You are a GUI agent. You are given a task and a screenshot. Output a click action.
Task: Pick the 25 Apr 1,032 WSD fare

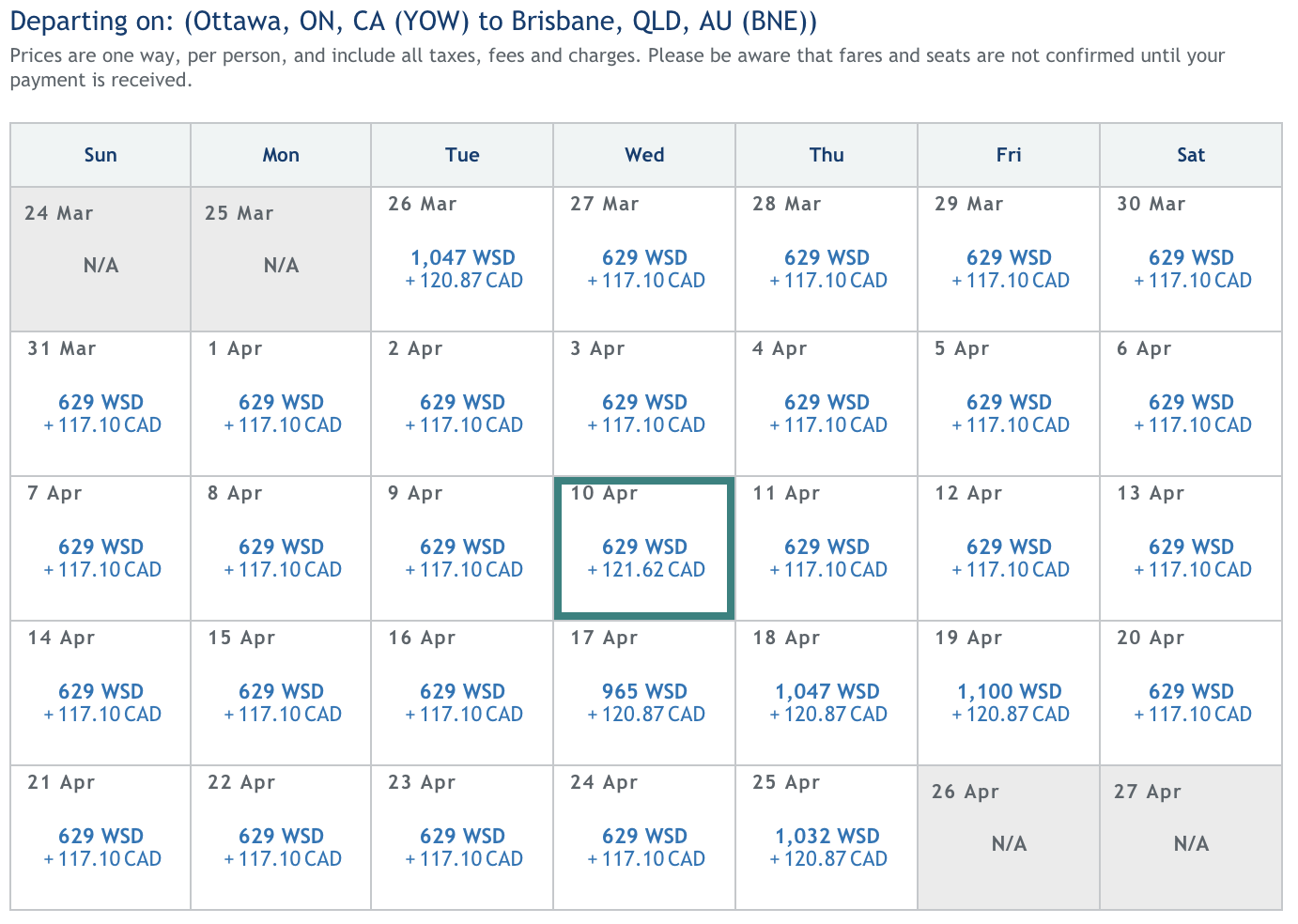pyautogui.click(x=827, y=838)
